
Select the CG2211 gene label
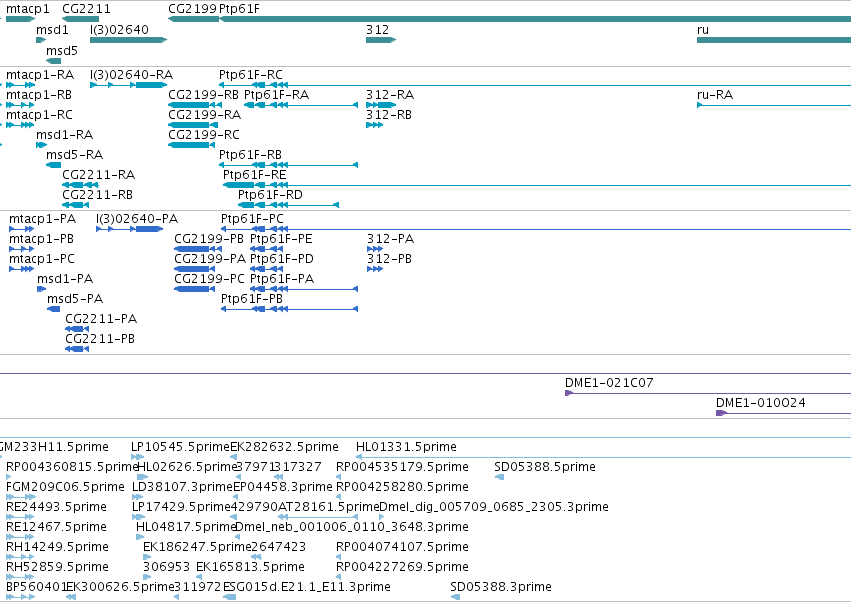(x=86, y=9)
